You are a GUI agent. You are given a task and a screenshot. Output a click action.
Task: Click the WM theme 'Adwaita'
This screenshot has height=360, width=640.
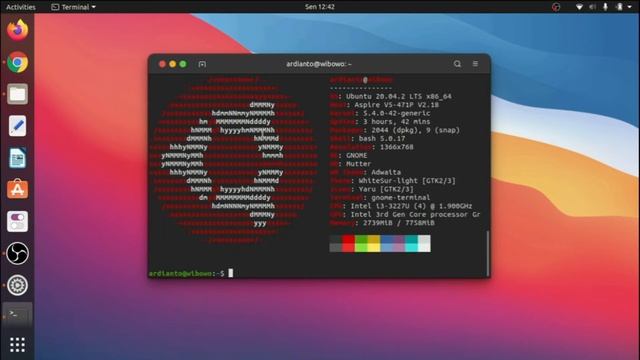click(x=386, y=172)
